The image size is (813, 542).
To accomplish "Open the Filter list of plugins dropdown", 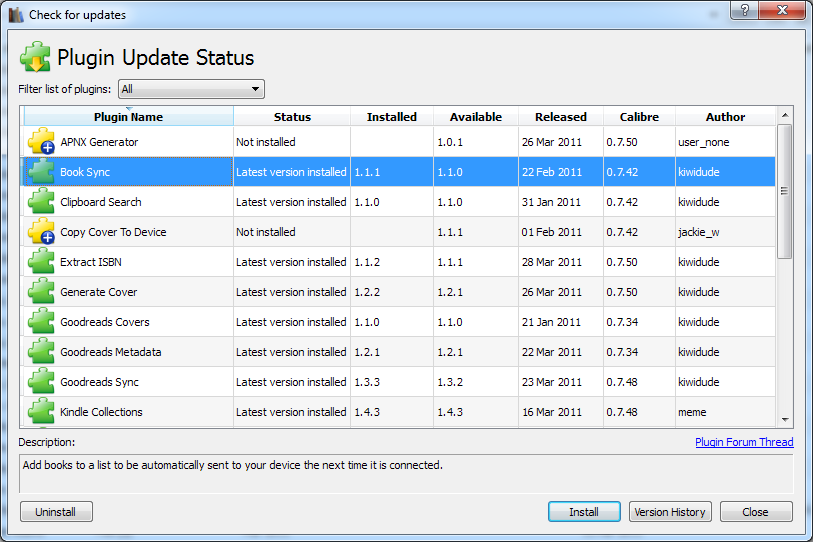I will (191, 89).
